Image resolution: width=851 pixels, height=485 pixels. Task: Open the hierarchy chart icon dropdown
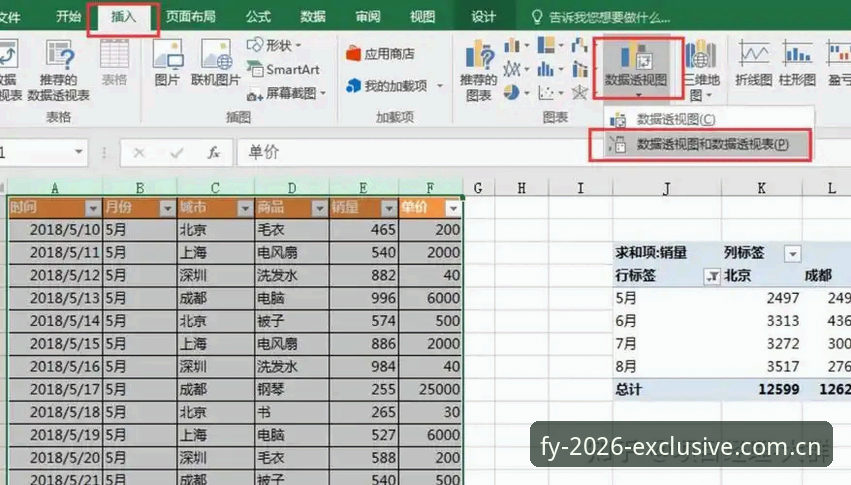(x=549, y=46)
